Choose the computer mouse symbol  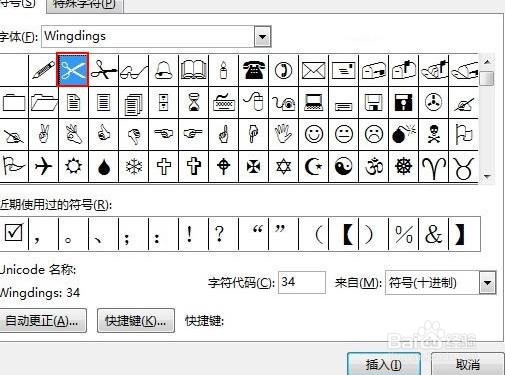253,102
